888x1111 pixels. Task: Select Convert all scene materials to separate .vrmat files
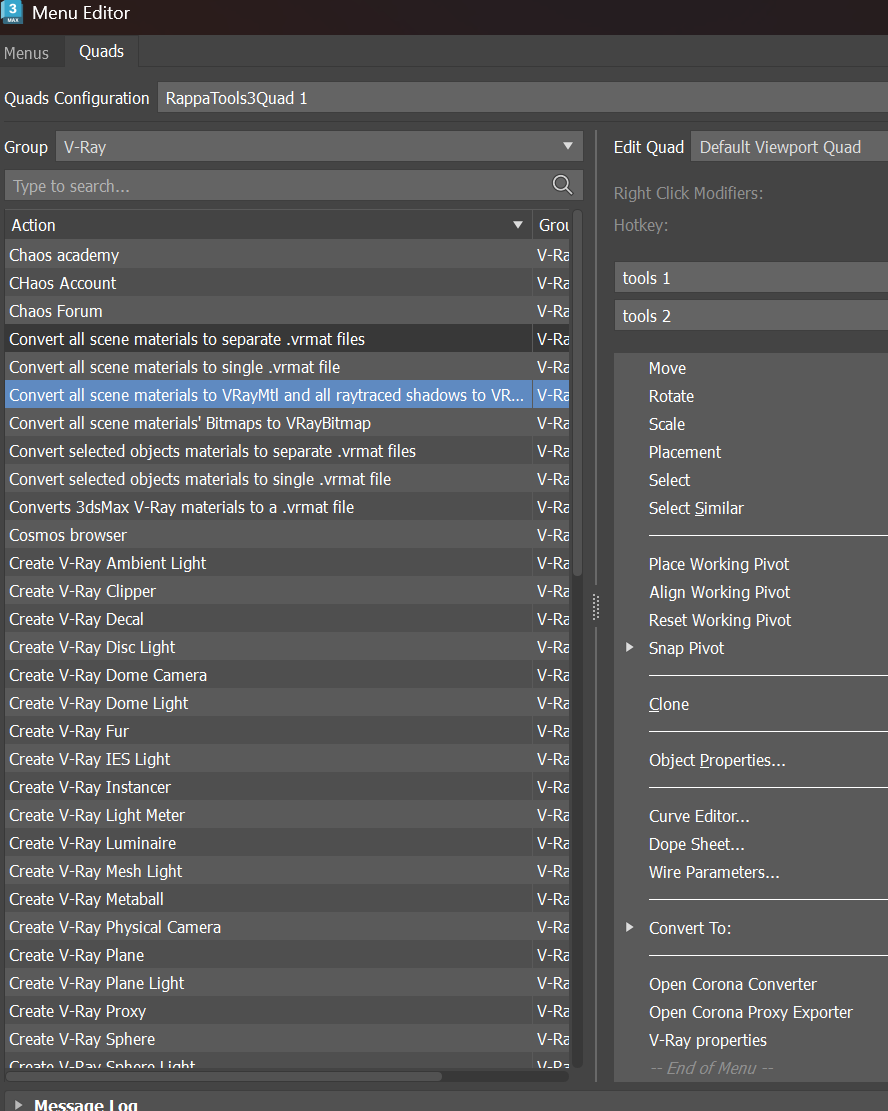pyautogui.click(x=287, y=339)
